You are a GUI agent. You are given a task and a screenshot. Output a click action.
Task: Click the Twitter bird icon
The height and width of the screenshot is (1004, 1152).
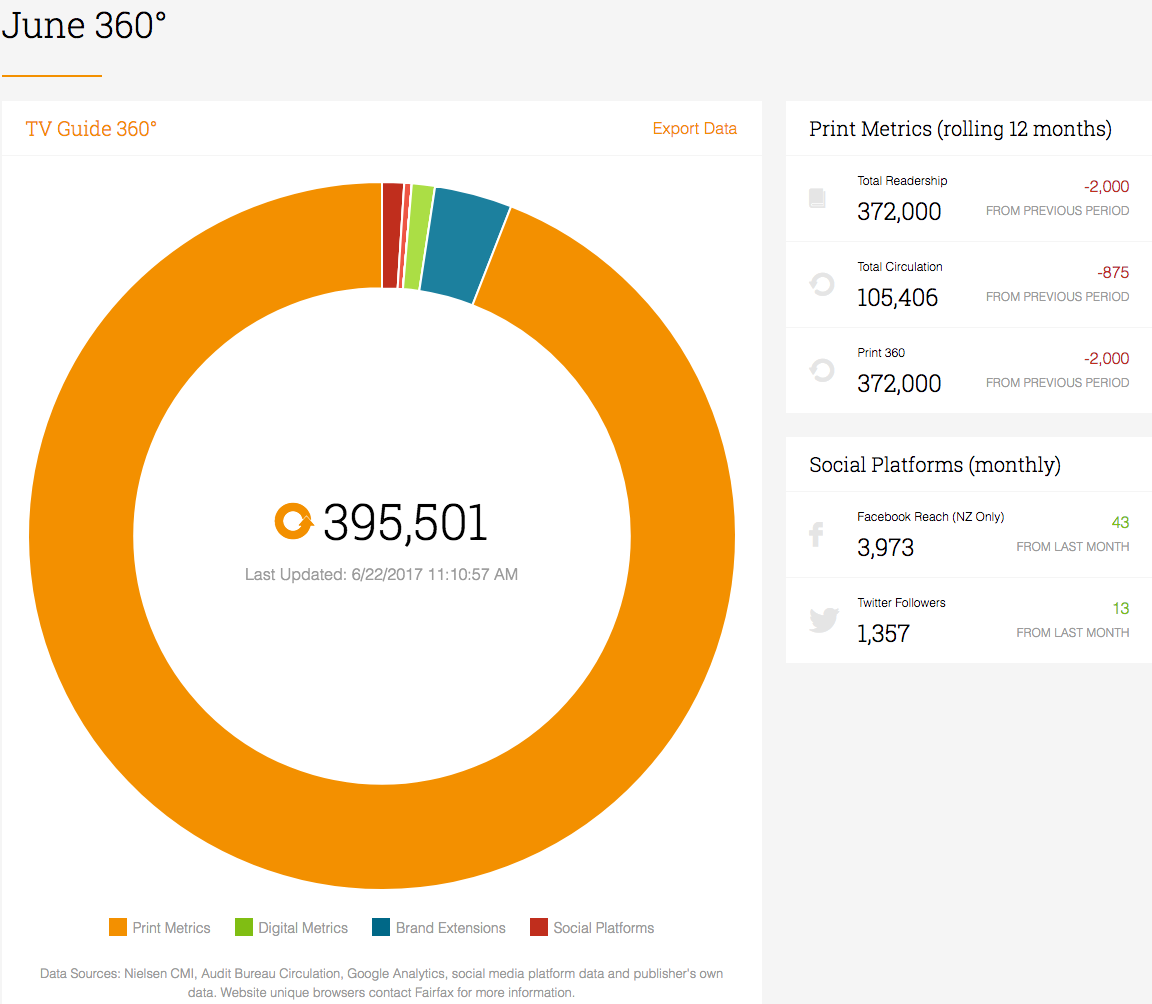824,619
